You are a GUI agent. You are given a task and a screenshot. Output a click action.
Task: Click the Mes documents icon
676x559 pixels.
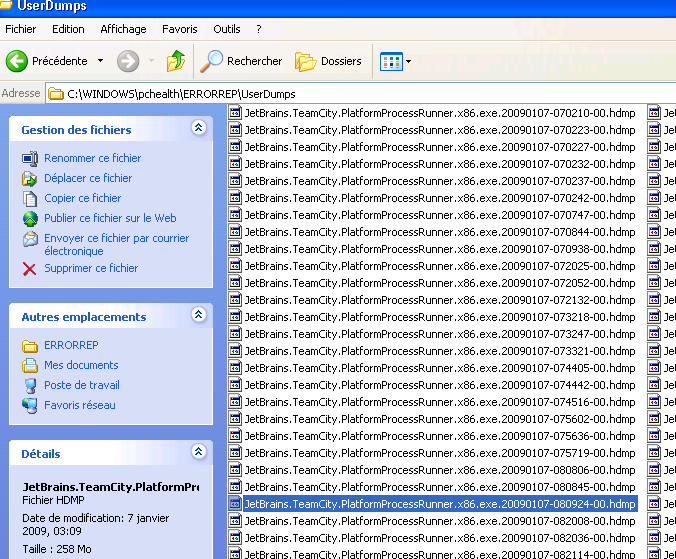[x=30, y=365]
